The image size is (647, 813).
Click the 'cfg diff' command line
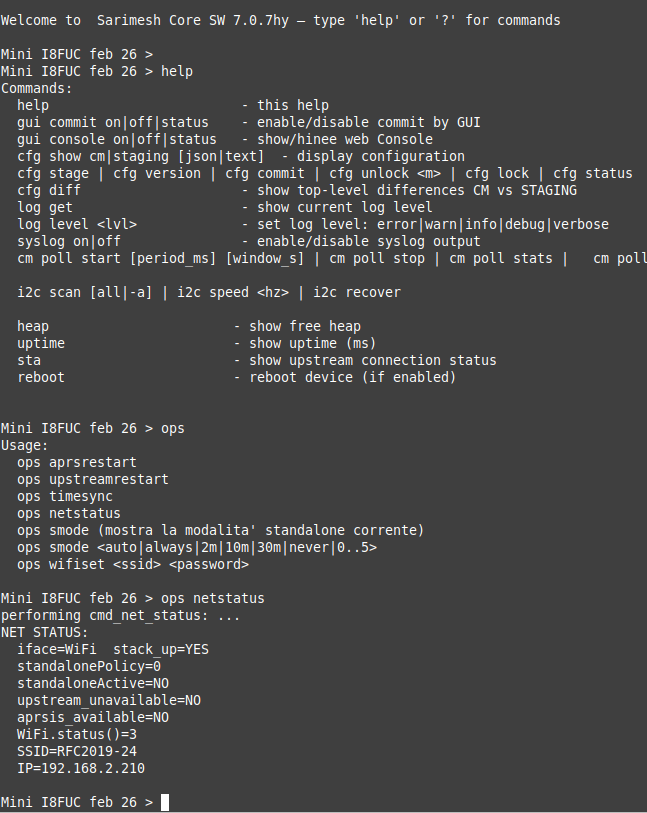[x=49, y=190]
